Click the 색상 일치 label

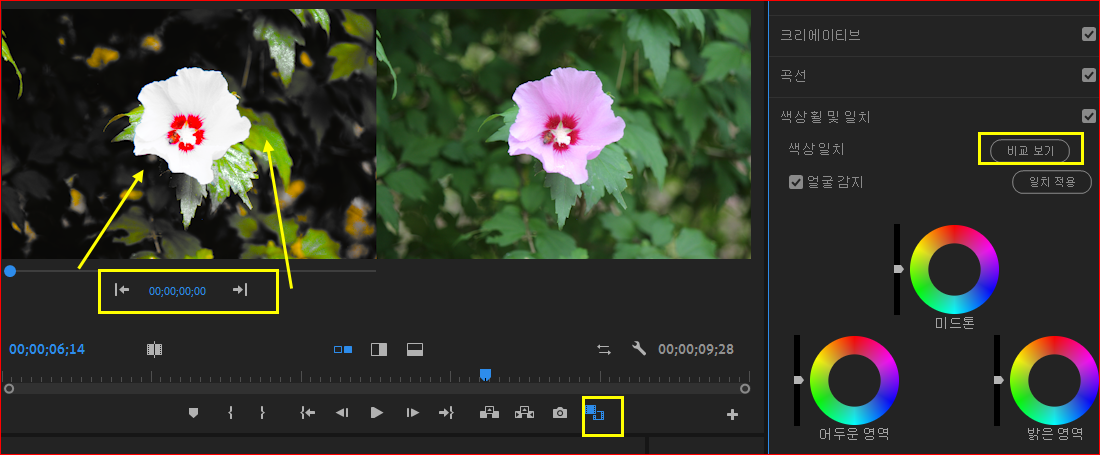click(x=819, y=149)
